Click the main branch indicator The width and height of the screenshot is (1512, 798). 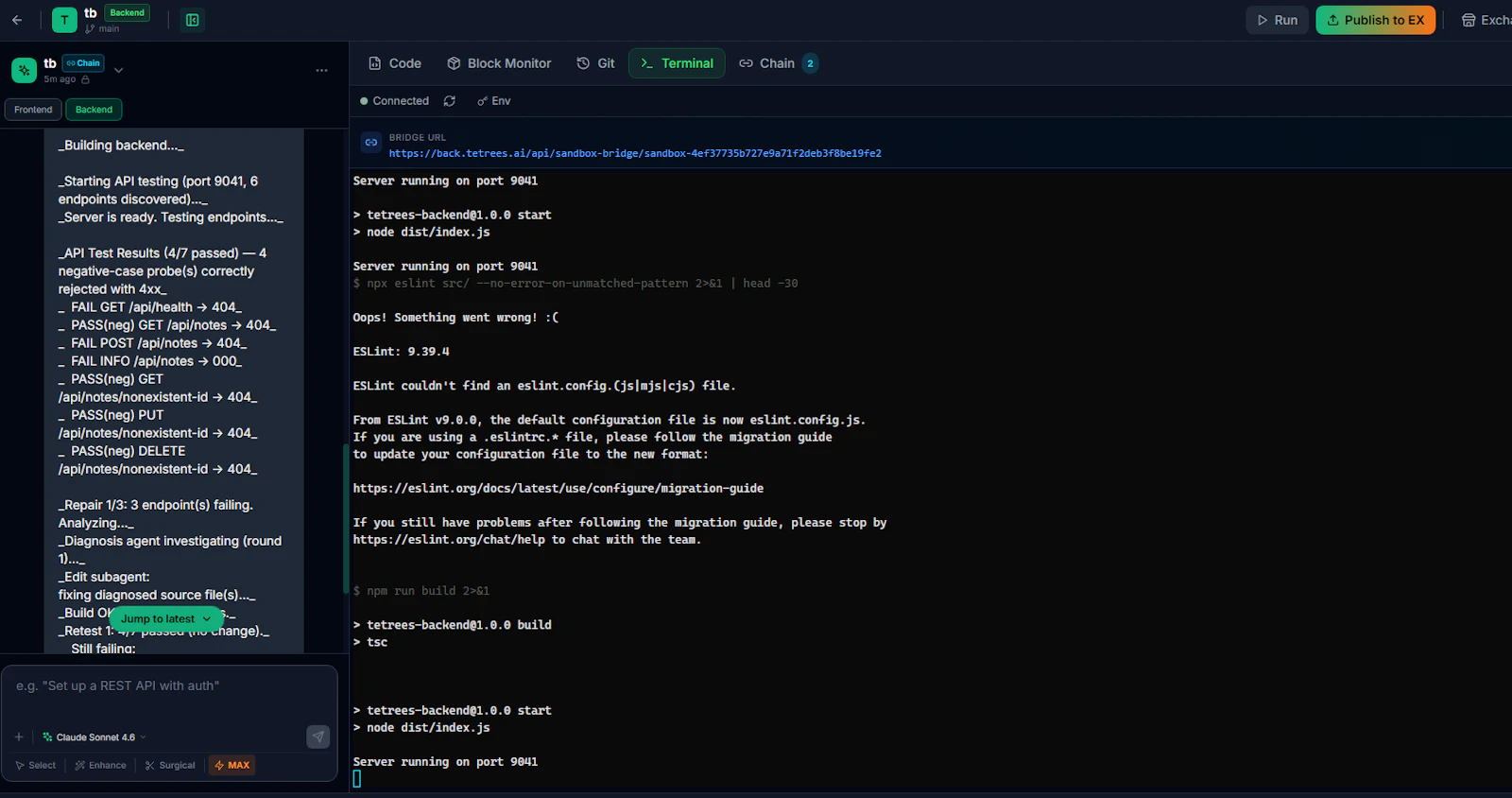tap(103, 28)
